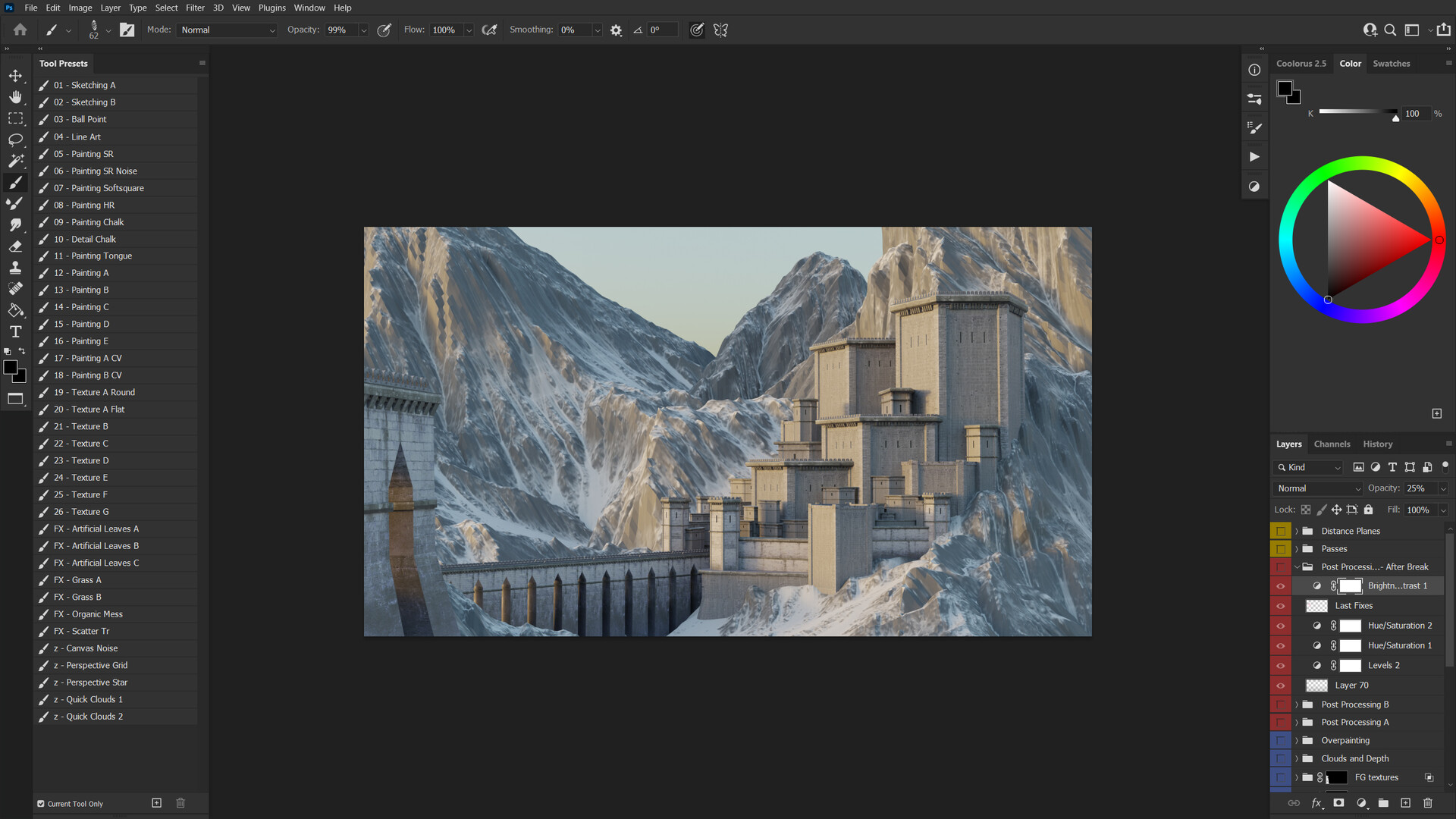Open the Filter menu
1456x819 pixels.
tap(195, 8)
